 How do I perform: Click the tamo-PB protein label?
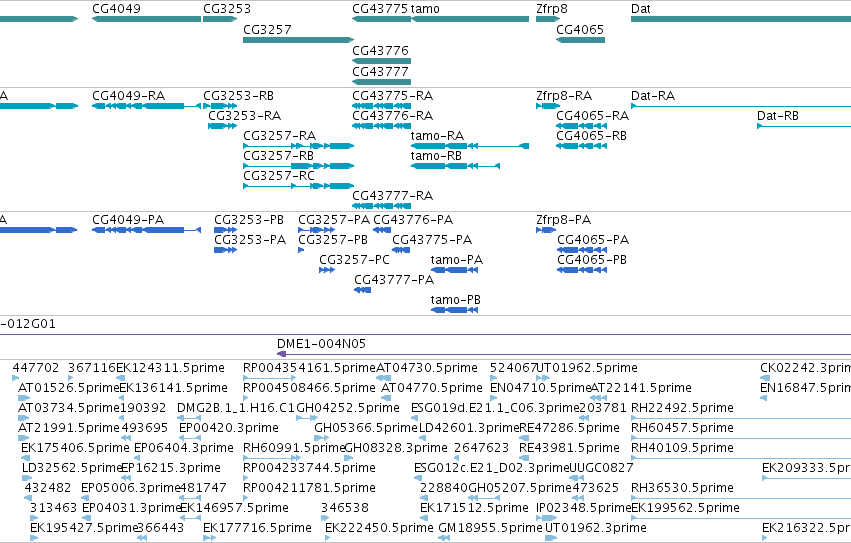(x=456, y=300)
